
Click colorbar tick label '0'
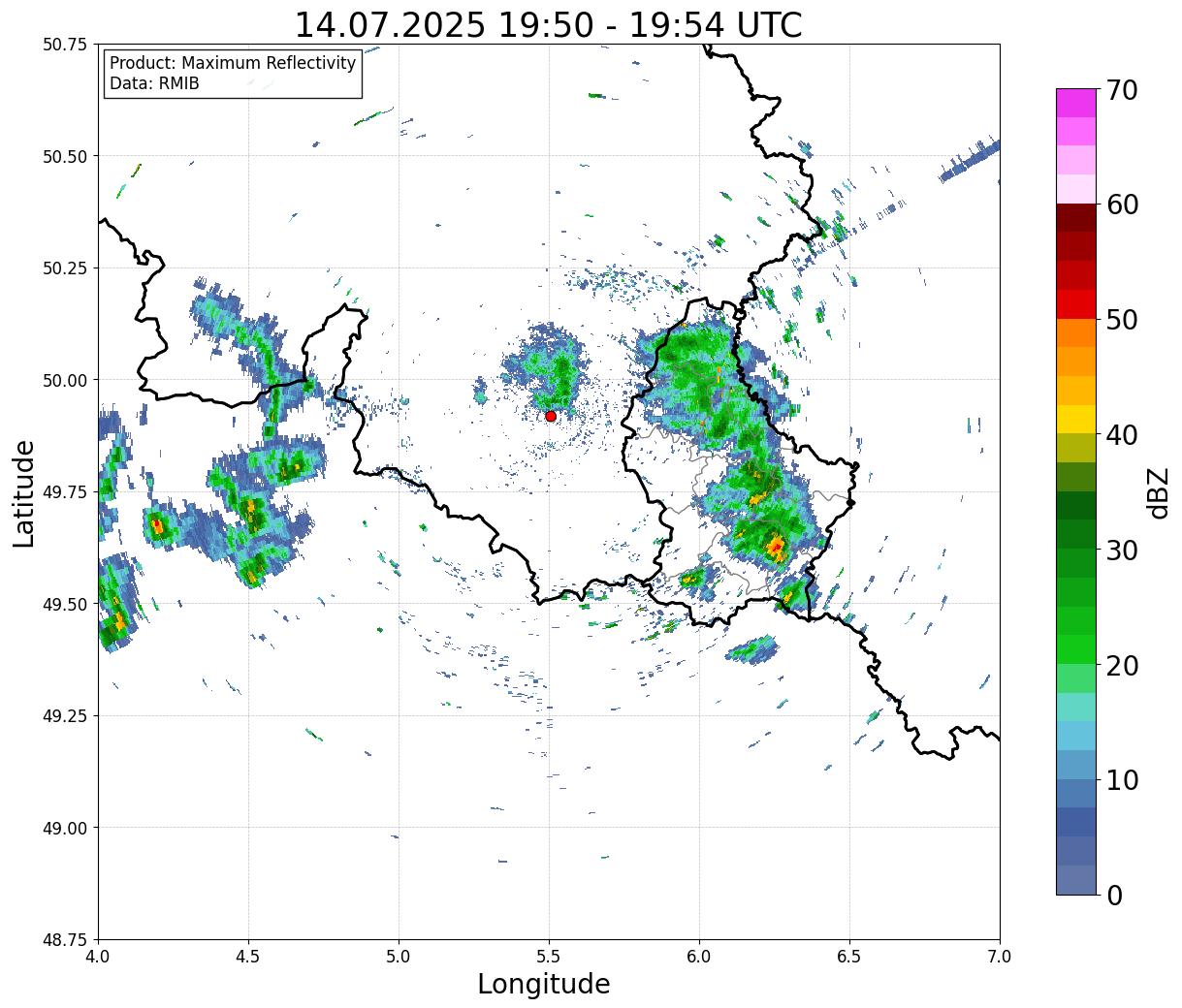coord(1114,895)
